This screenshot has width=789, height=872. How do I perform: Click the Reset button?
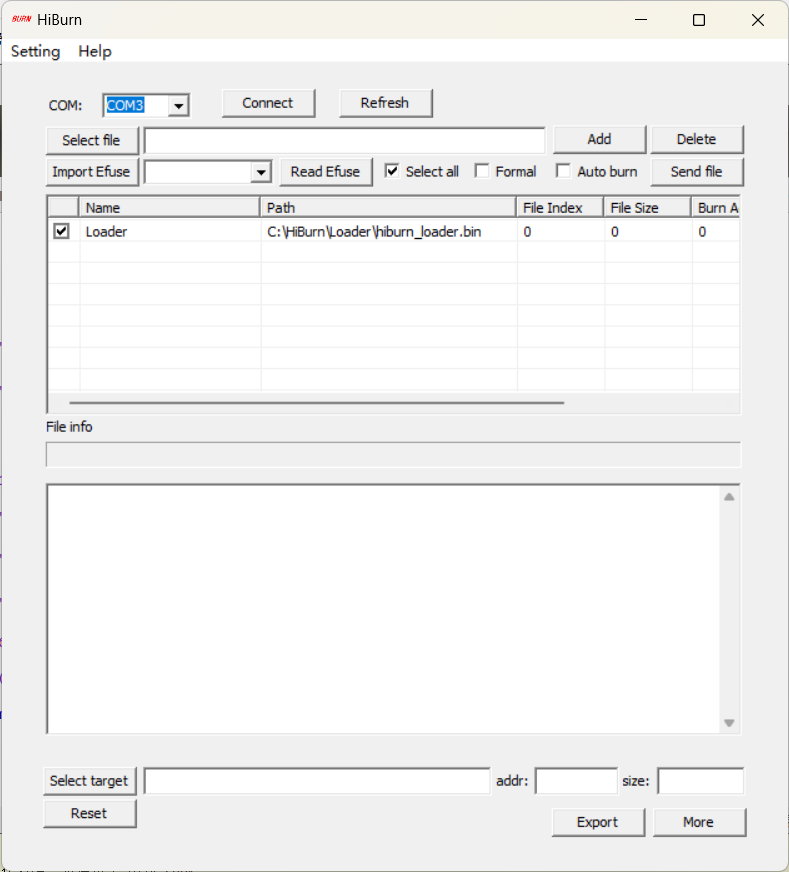90,814
